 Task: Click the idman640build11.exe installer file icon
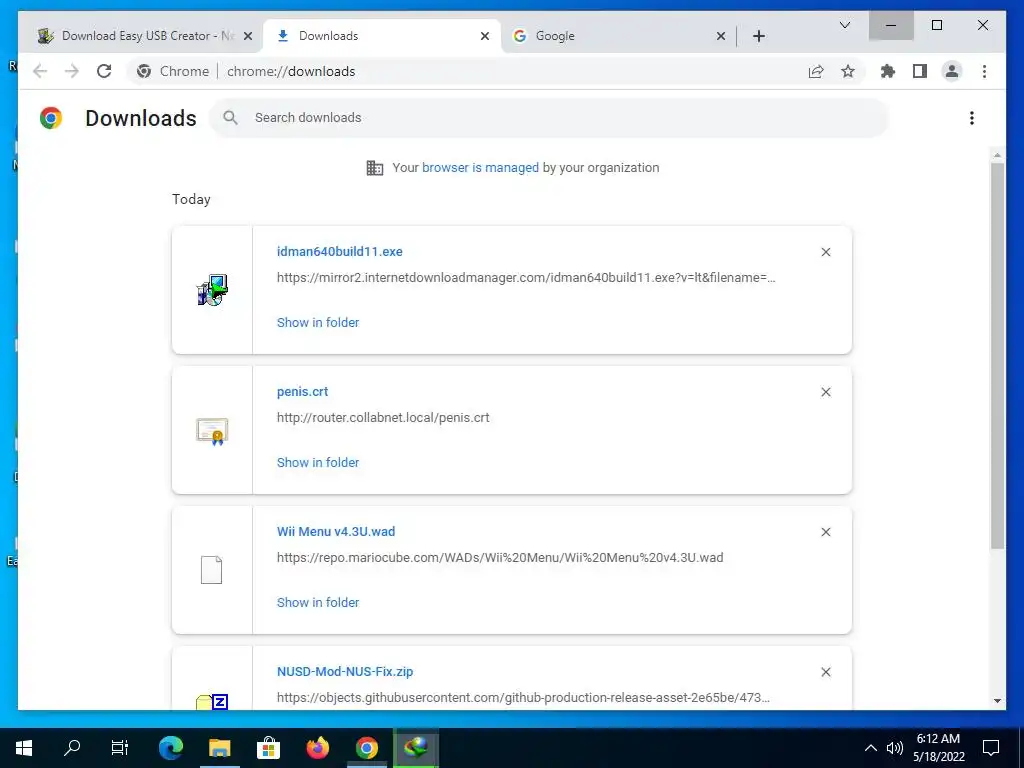[212, 290]
